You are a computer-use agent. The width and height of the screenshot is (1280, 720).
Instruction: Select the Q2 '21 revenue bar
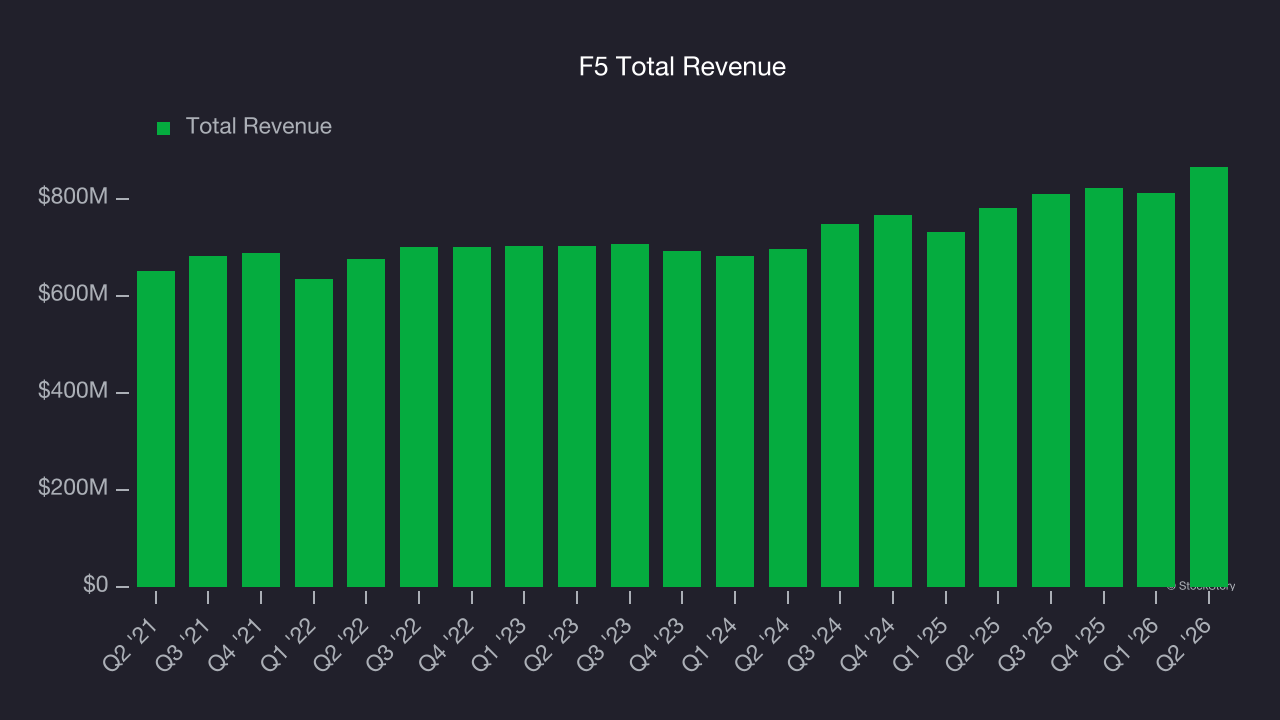[x=156, y=429]
